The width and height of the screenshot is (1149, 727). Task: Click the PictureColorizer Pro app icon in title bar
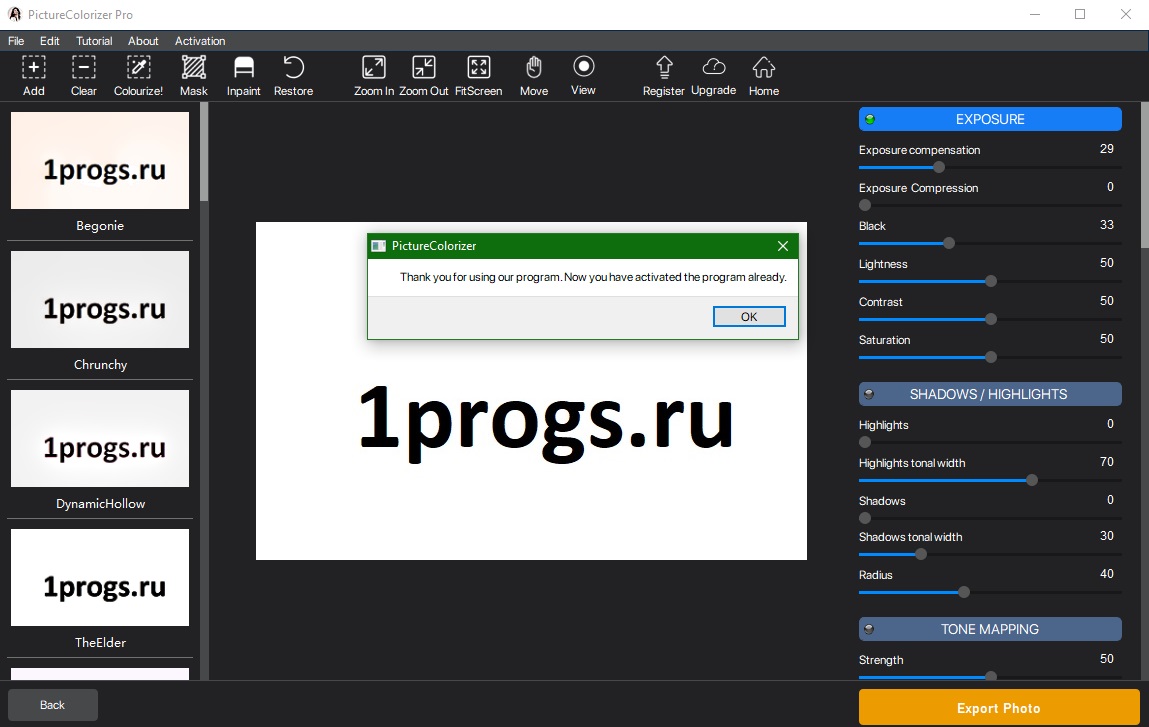[x=15, y=14]
